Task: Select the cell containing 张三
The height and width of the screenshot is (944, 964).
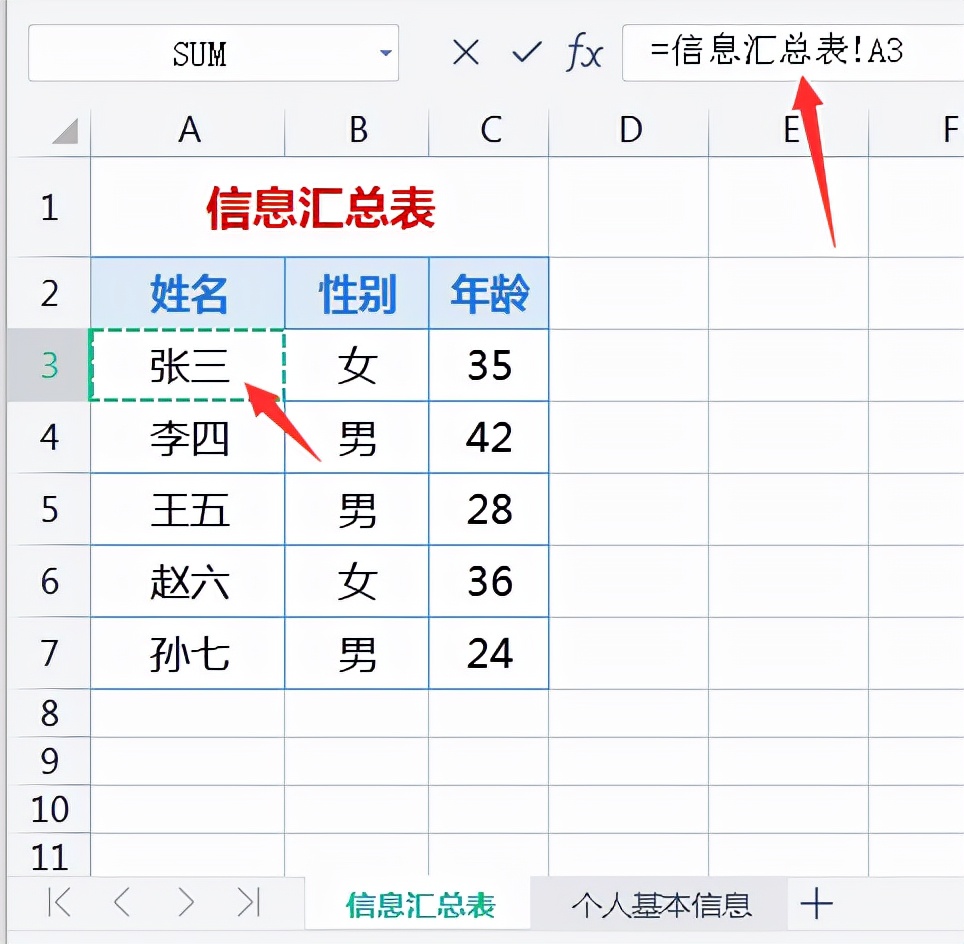Action: pos(188,365)
